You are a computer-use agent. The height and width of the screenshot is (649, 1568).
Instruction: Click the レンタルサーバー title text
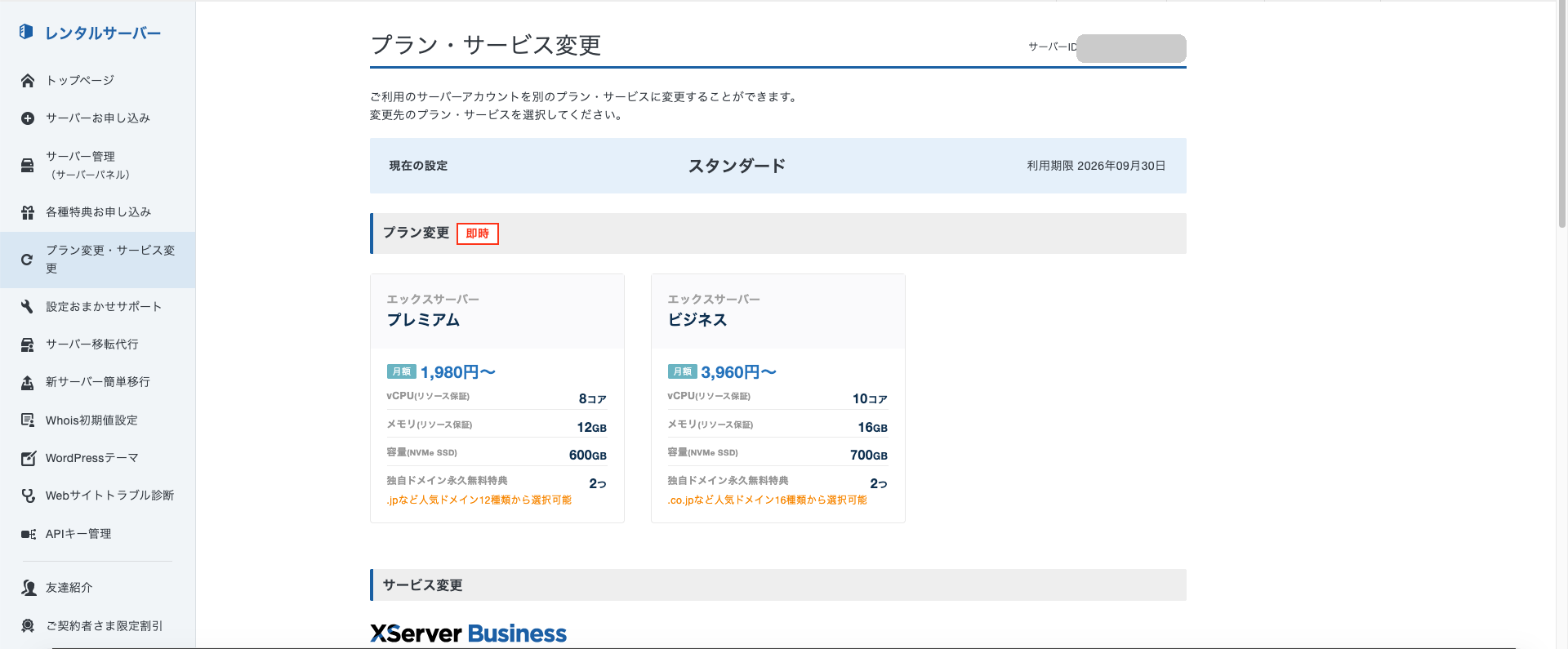click(103, 33)
